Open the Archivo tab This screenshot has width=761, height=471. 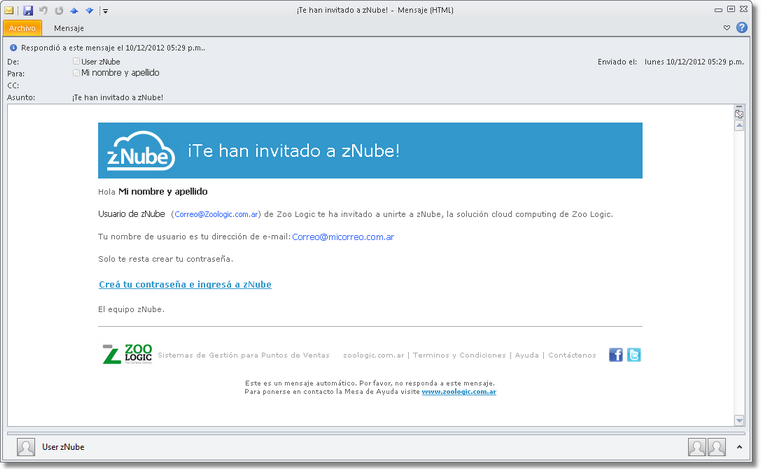click(22, 28)
